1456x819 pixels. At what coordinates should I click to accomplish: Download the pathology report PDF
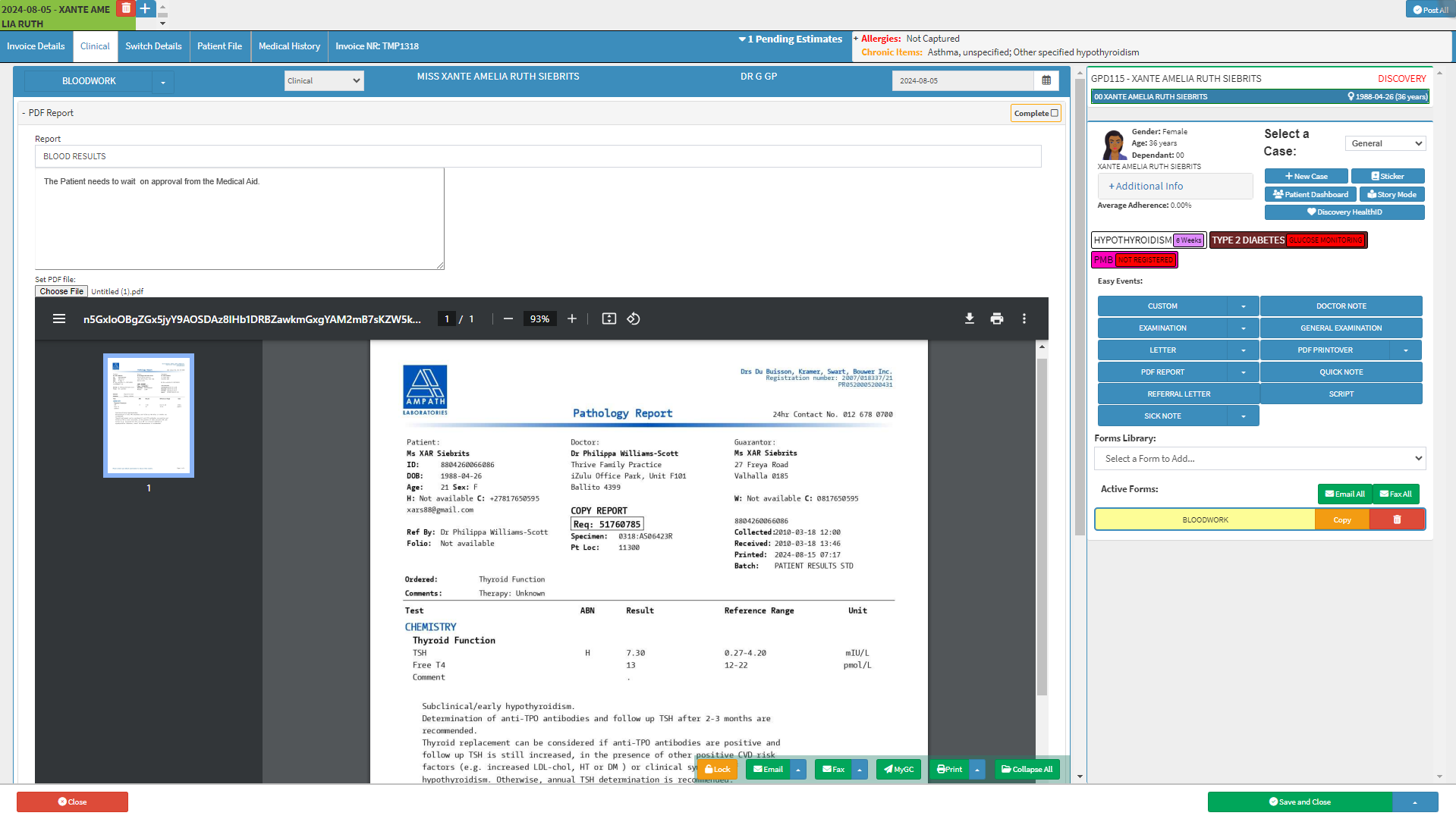(x=970, y=319)
